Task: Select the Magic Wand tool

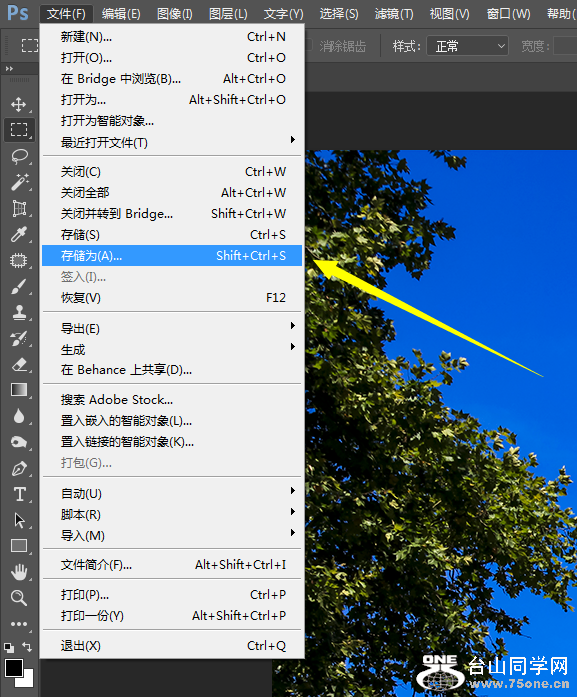Action: point(19,182)
